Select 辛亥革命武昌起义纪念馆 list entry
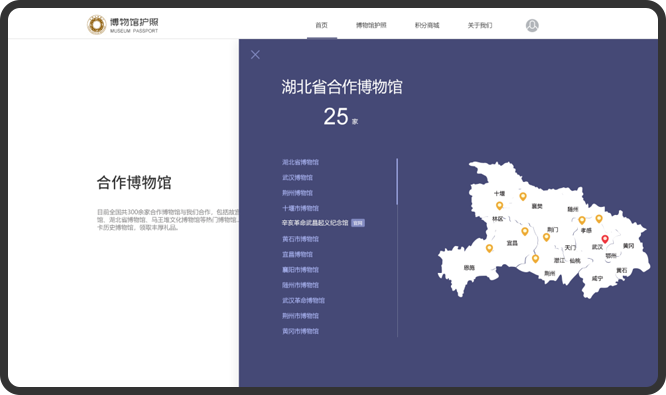This screenshot has width=666, height=395. point(315,223)
